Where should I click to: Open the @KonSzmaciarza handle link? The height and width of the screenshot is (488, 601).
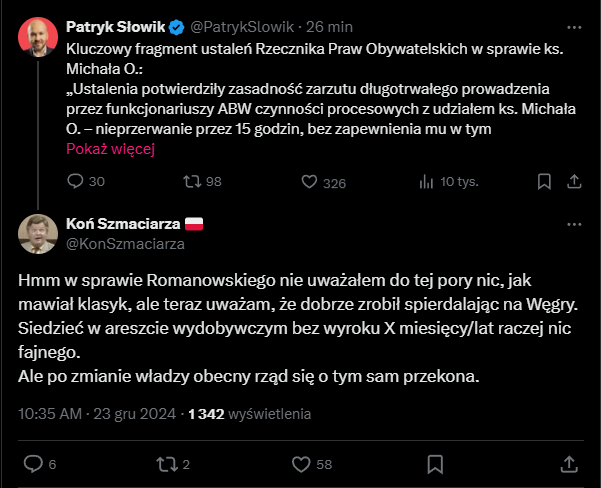coord(125,243)
